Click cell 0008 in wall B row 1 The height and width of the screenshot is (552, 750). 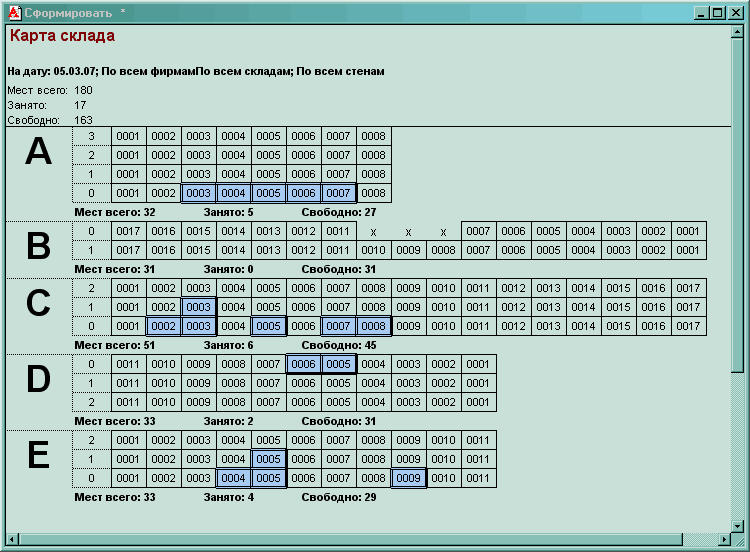pos(443,250)
